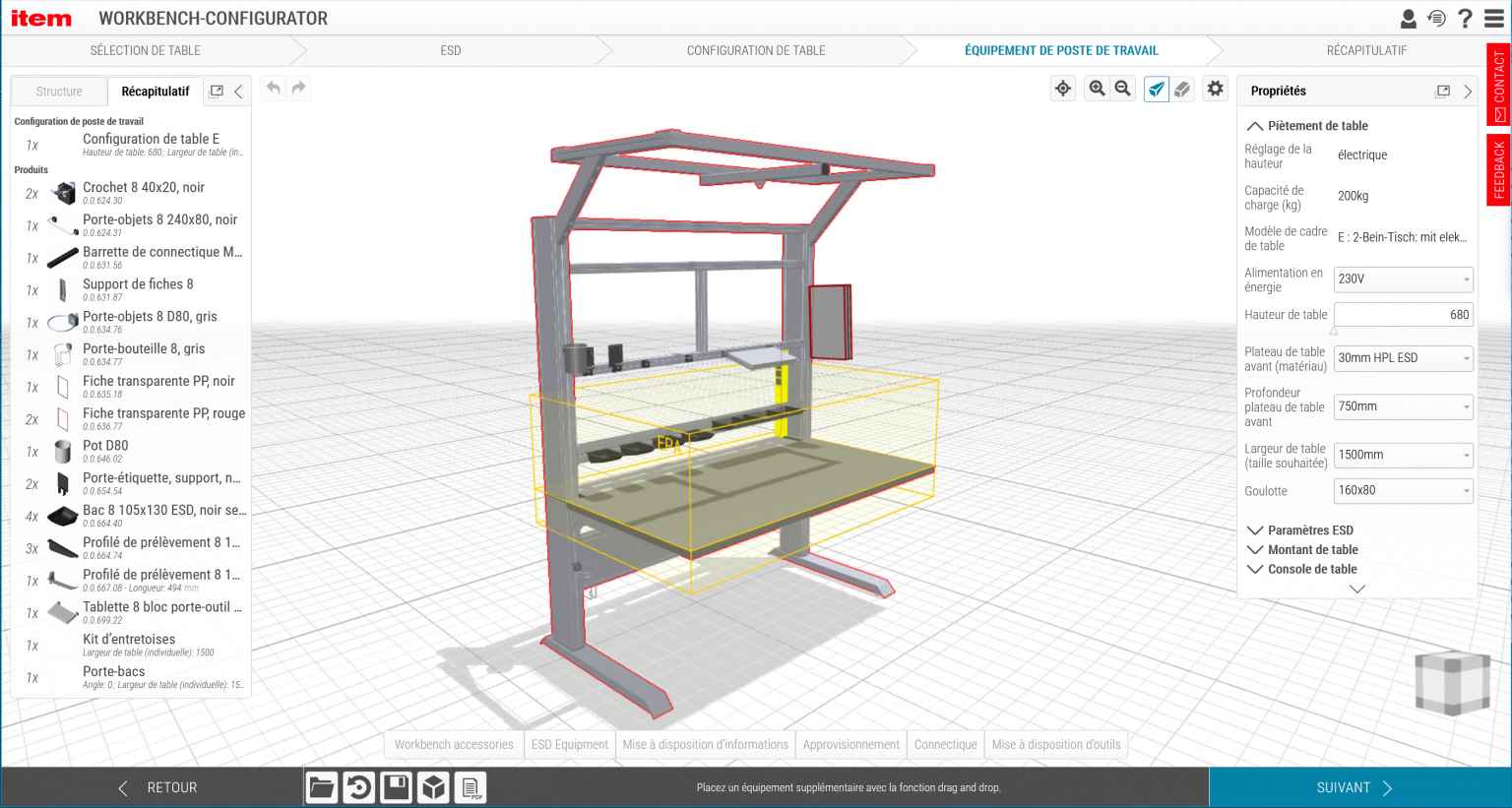Expand the Console de table section
Image resolution: width=1512 pixels, height=808 pixels.
tap(1302, 569)
